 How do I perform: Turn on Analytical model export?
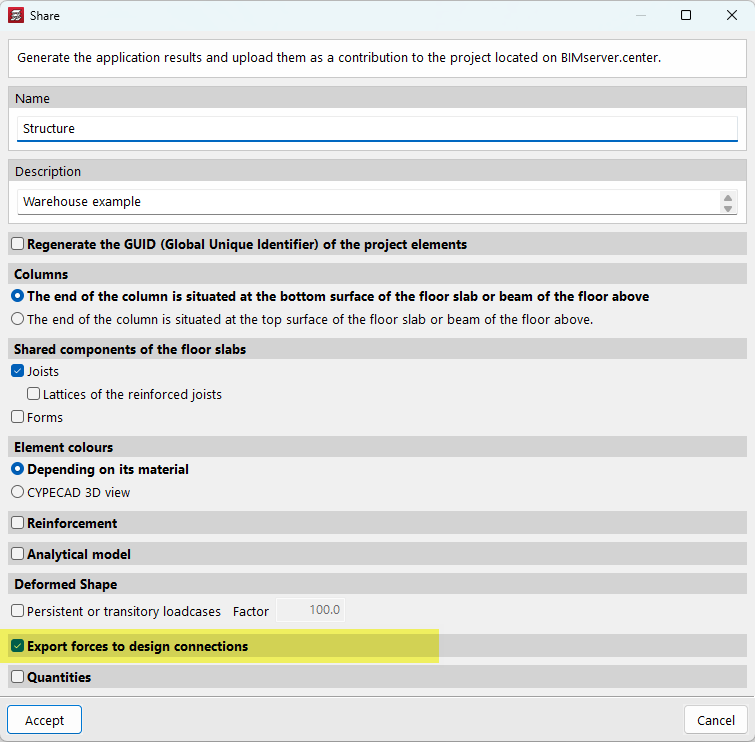pyautogui.click(x=18, y=554)
